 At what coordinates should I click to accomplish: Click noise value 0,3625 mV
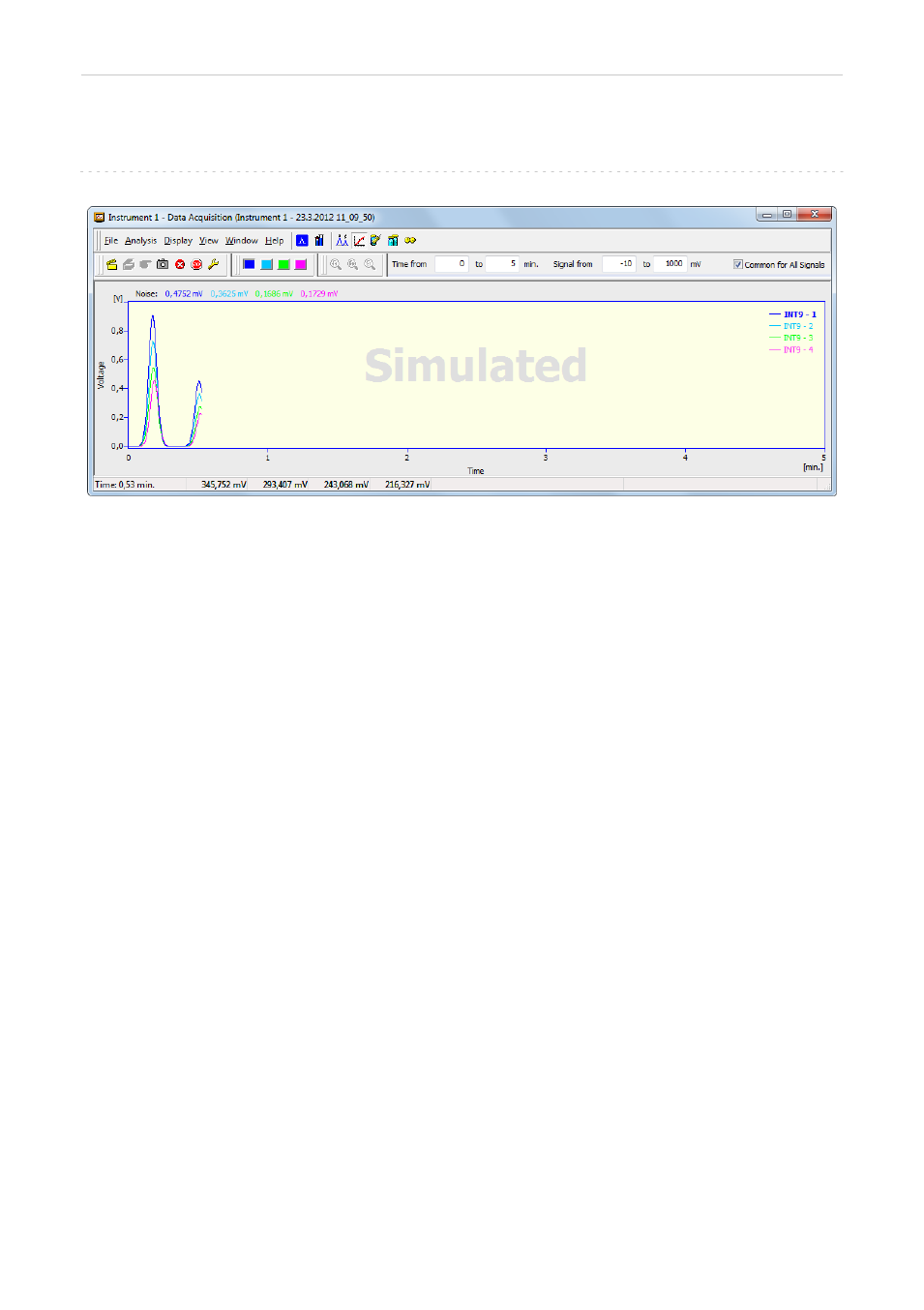point(229,294)
